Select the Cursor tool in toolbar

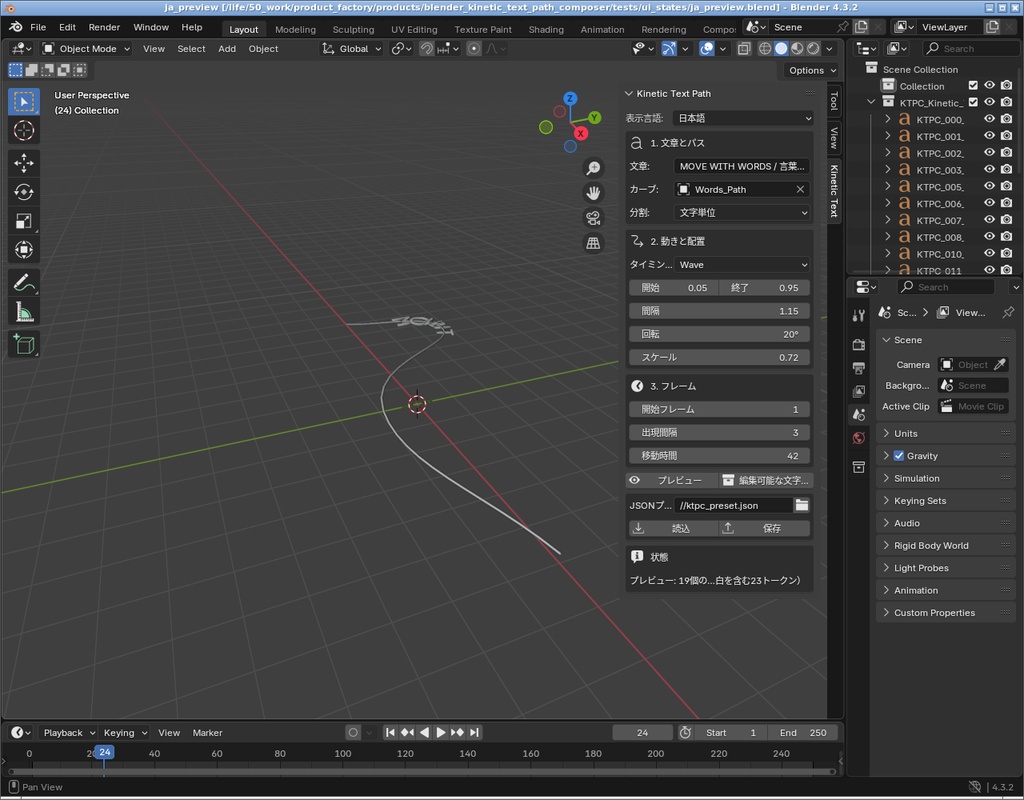click(24, 131)
